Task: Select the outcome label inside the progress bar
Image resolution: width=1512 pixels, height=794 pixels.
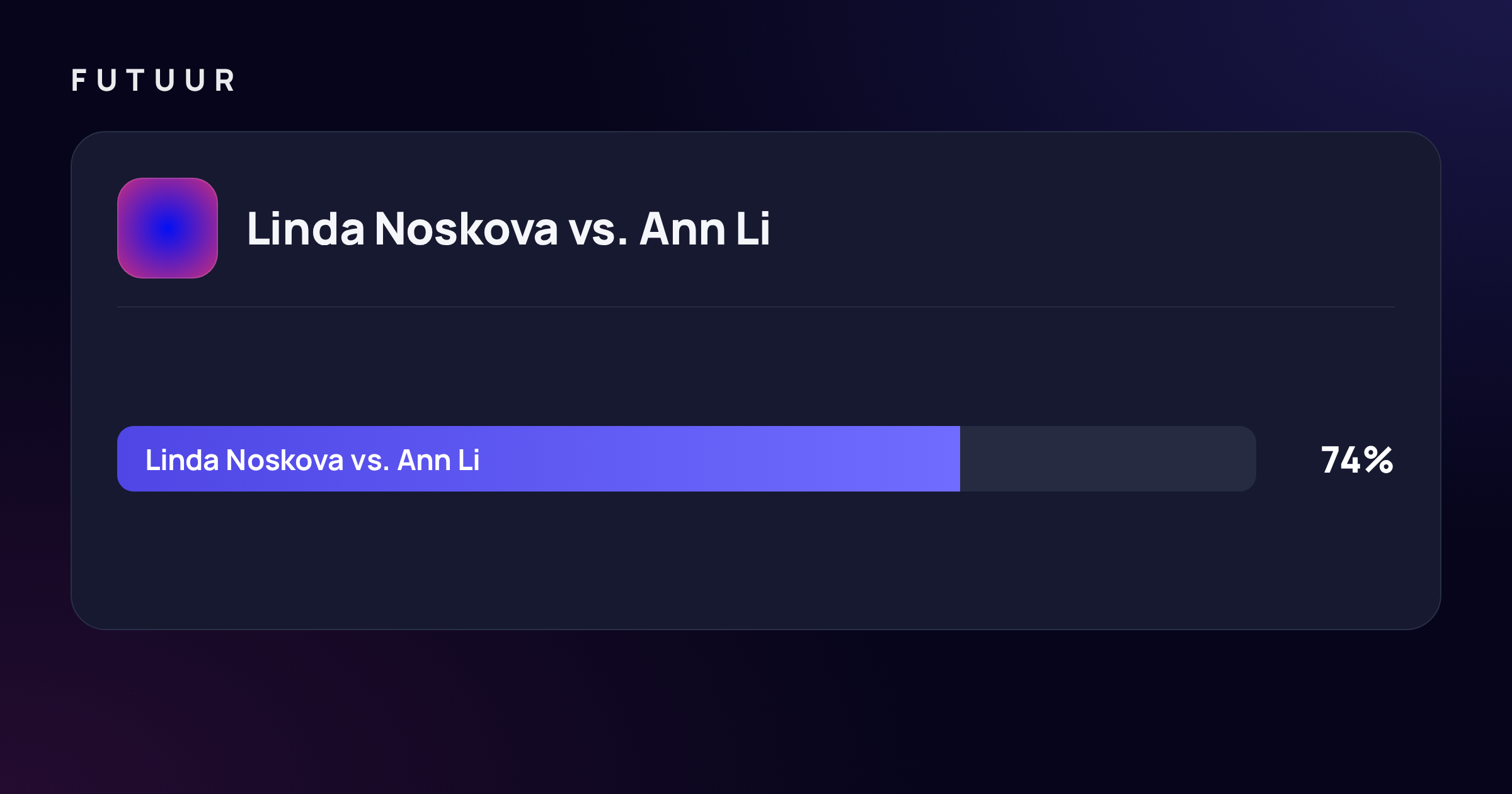Action: click(x=312, y=460)
